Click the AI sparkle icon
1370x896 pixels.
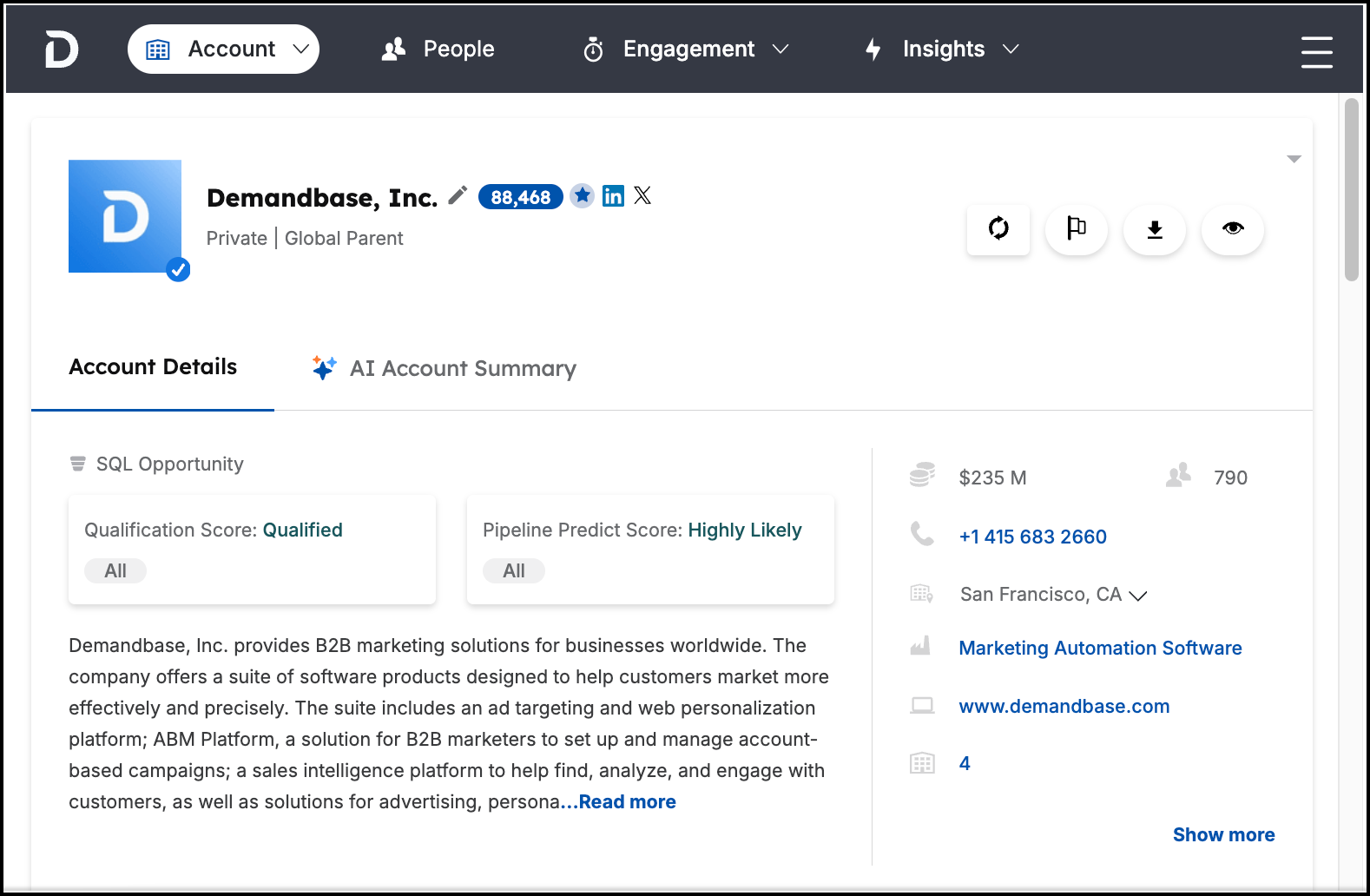pyautogui.click(x=325, y=367)
